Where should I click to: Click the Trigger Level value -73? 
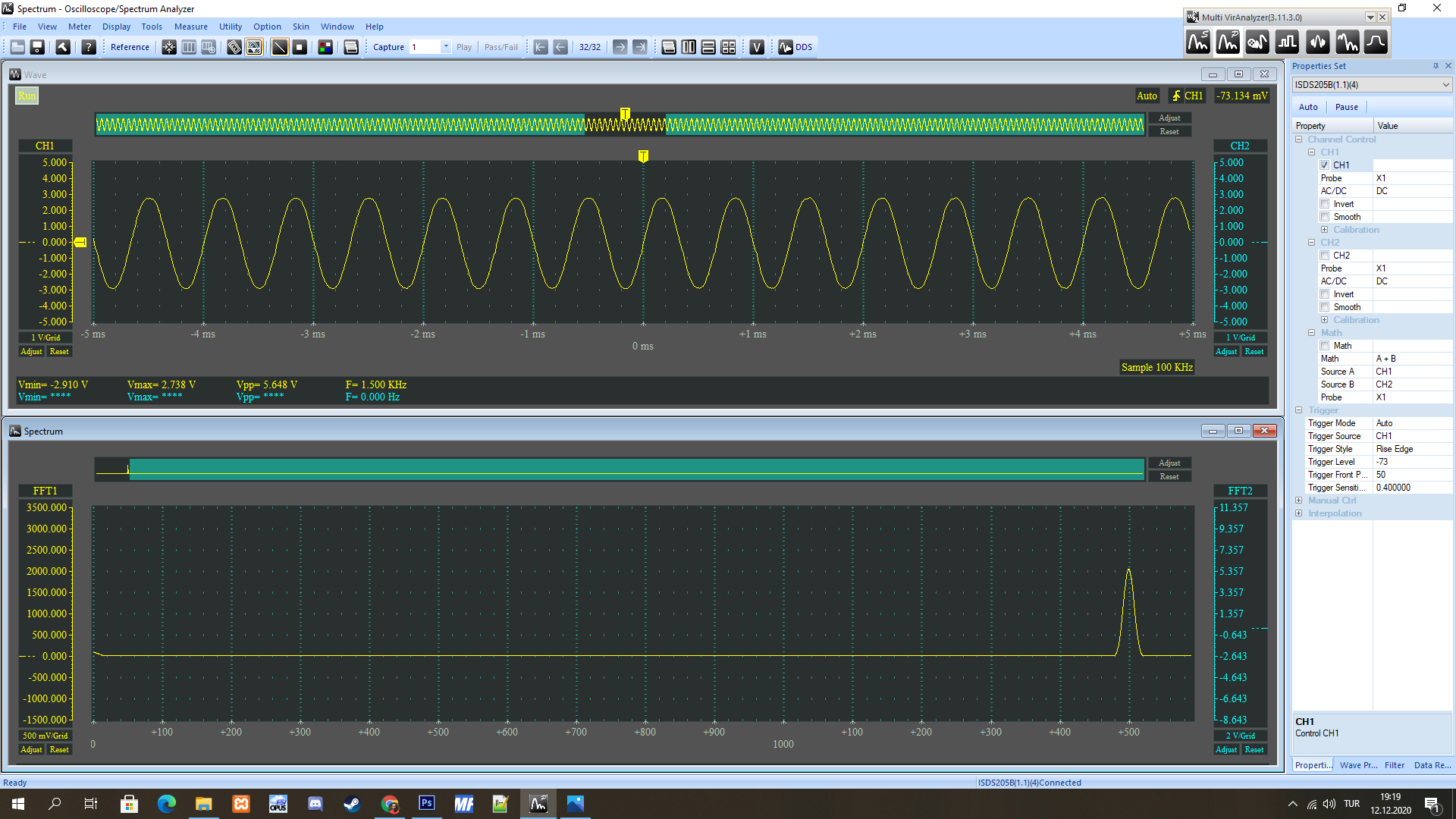[x=1413, y=462]
